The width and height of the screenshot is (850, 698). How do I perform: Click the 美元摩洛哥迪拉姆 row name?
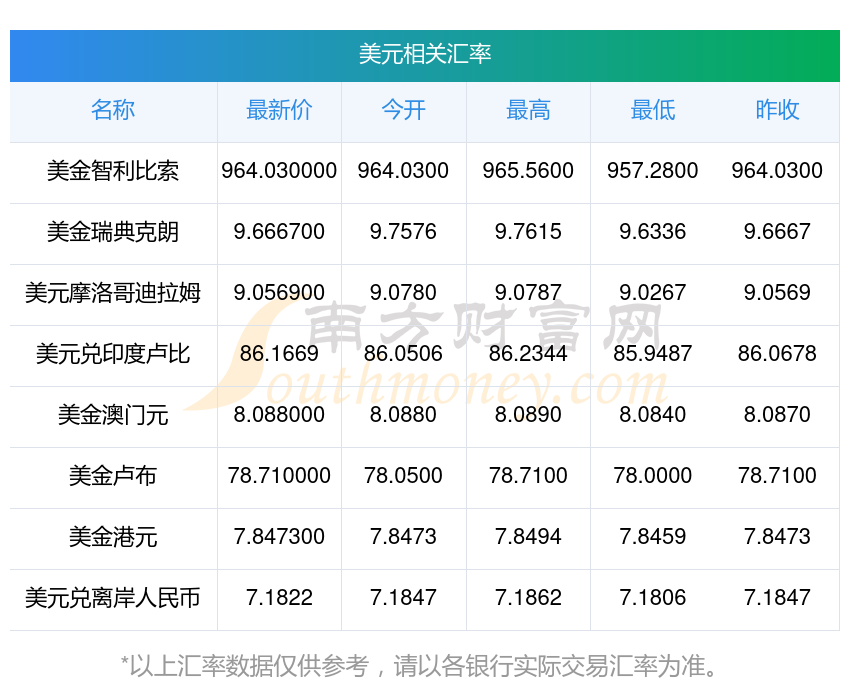coord(113,293)
